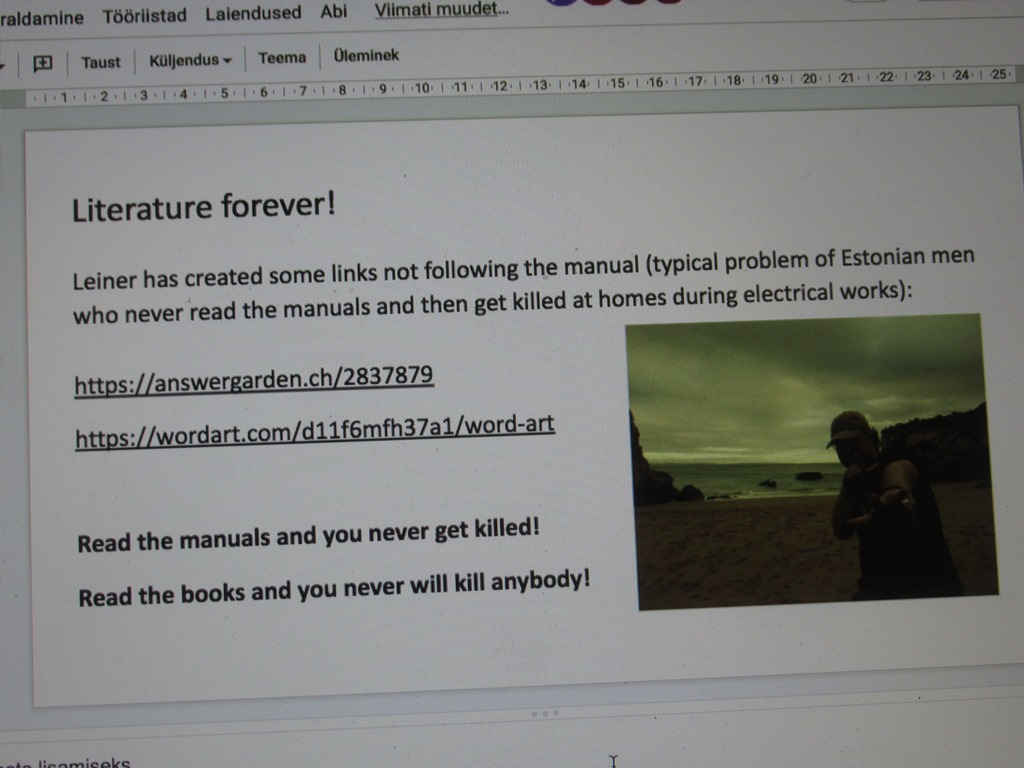Open the answergarden.ch/2837879 link

pyautogui.click(x=253, y=379)
